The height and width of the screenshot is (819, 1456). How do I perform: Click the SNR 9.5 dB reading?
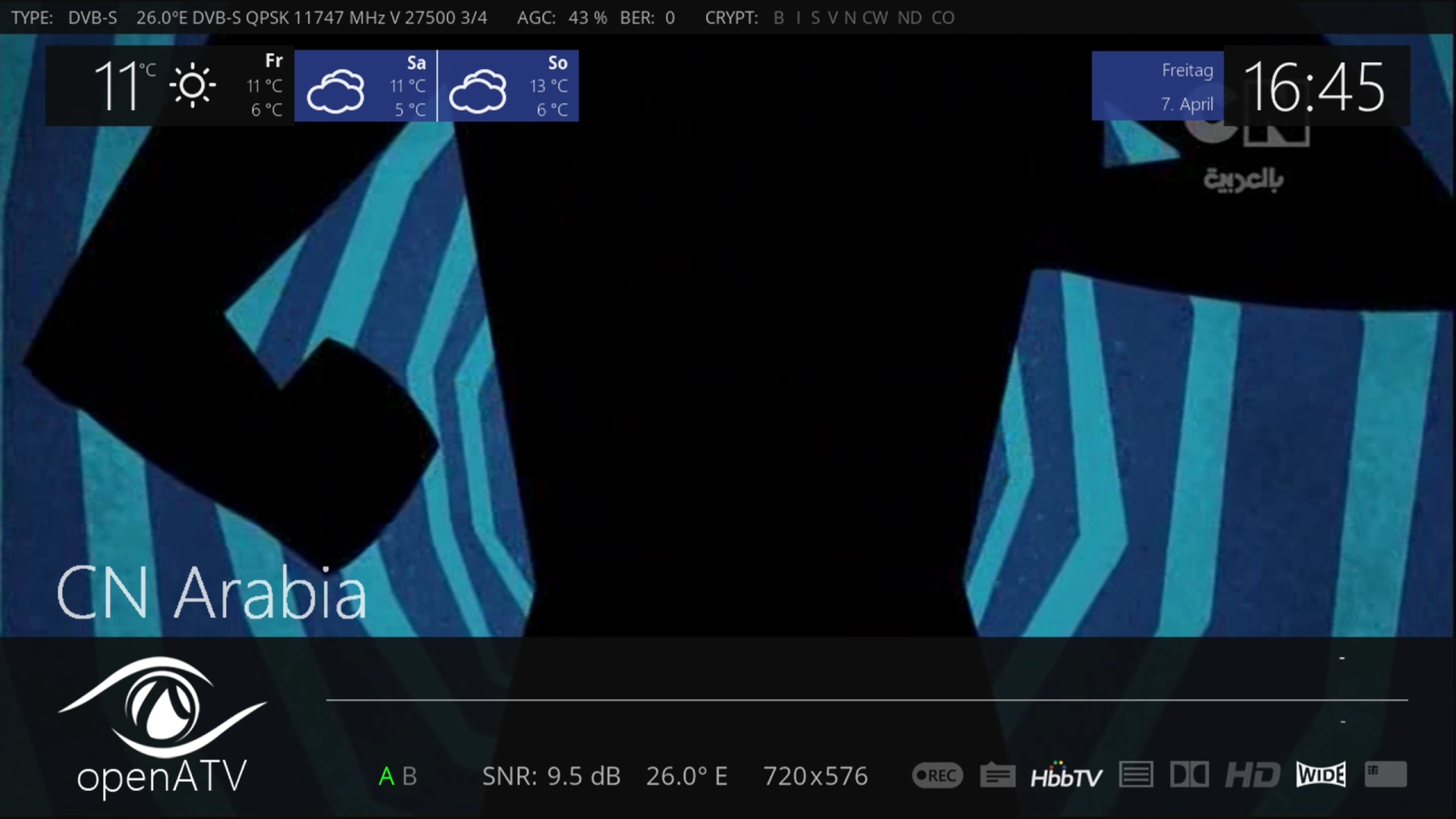coord(551,776)
